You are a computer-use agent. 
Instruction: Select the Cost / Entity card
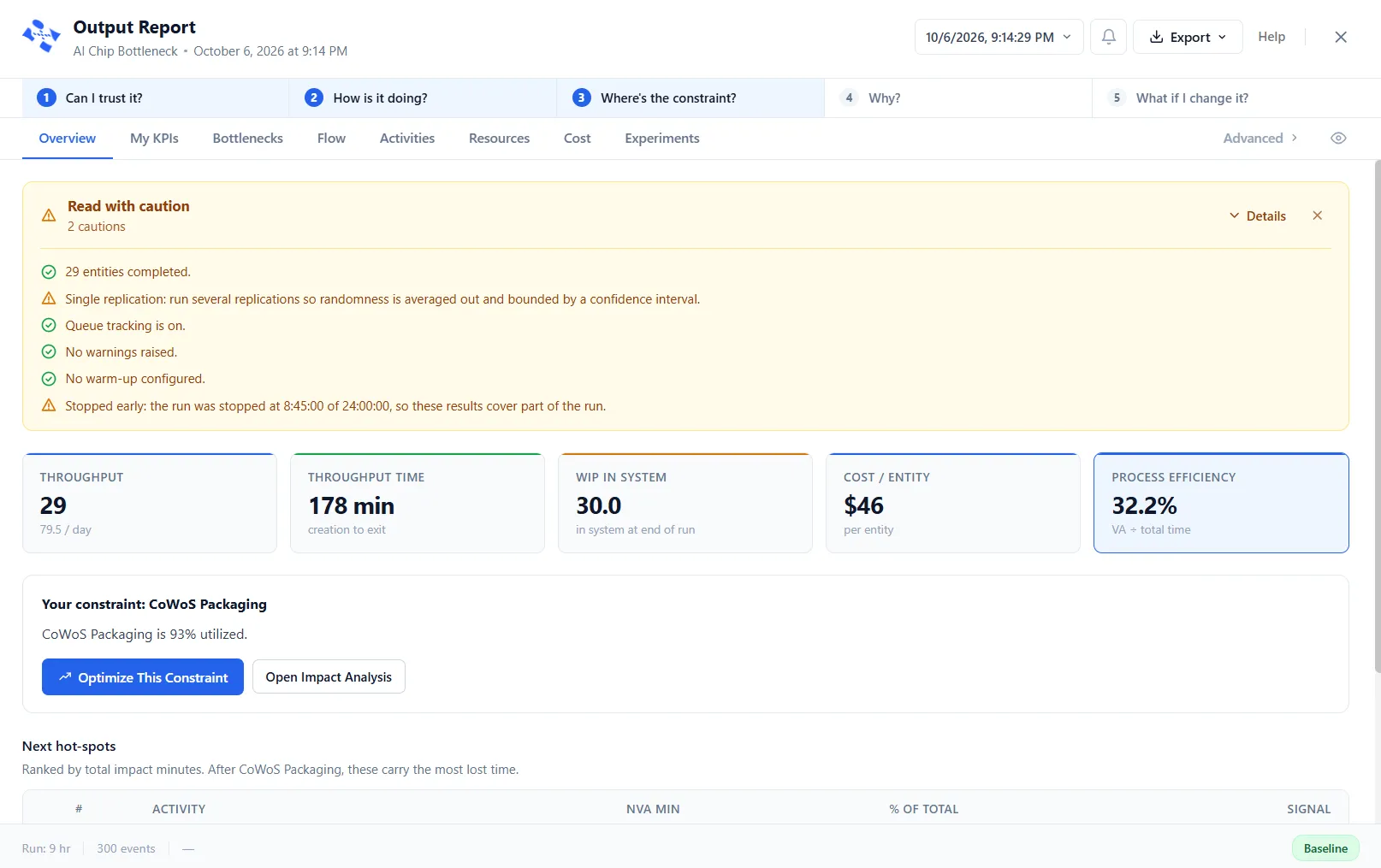pos(953,503)
